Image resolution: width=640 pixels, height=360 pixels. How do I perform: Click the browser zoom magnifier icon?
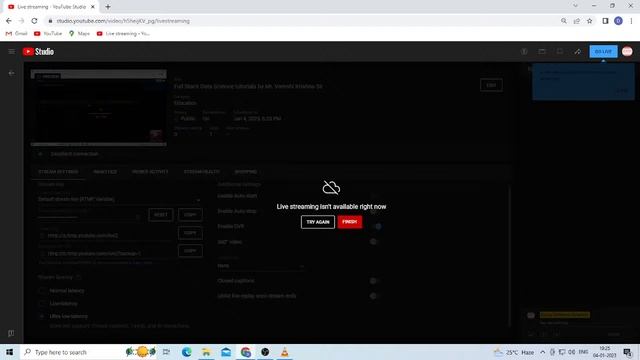tap(564, 21)
